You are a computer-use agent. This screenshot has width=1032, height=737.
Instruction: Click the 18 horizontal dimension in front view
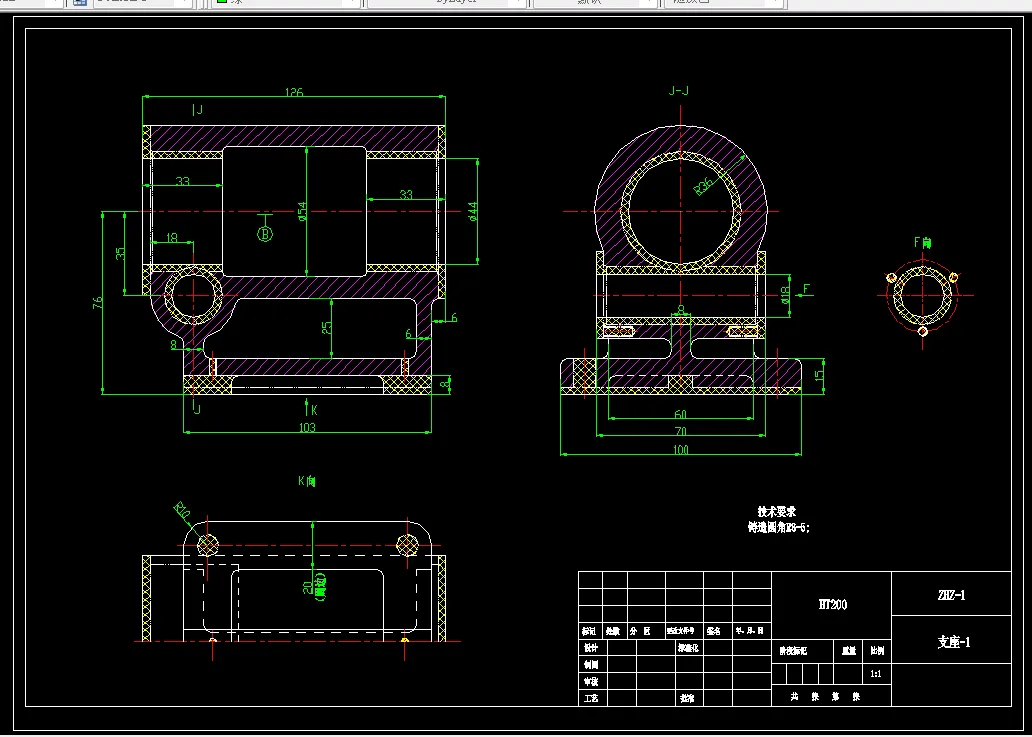(x=172, y=238)
